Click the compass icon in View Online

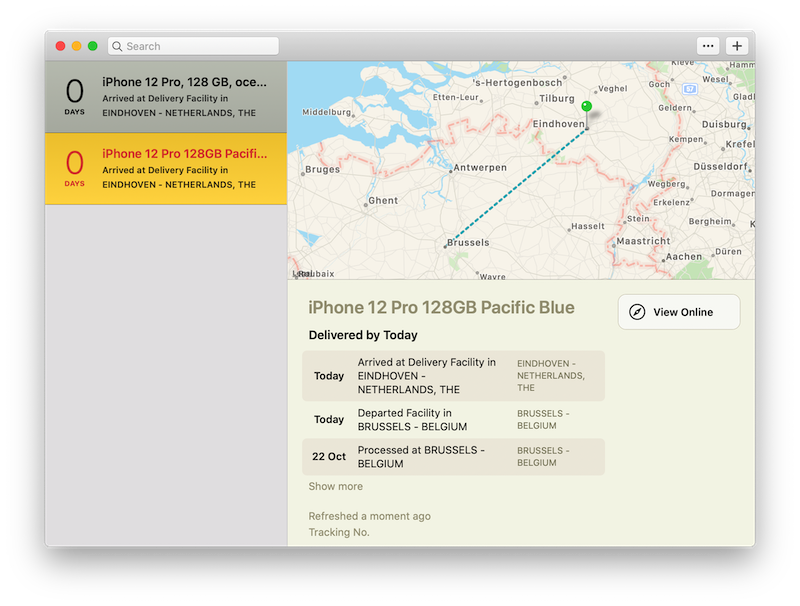(637, 312)
